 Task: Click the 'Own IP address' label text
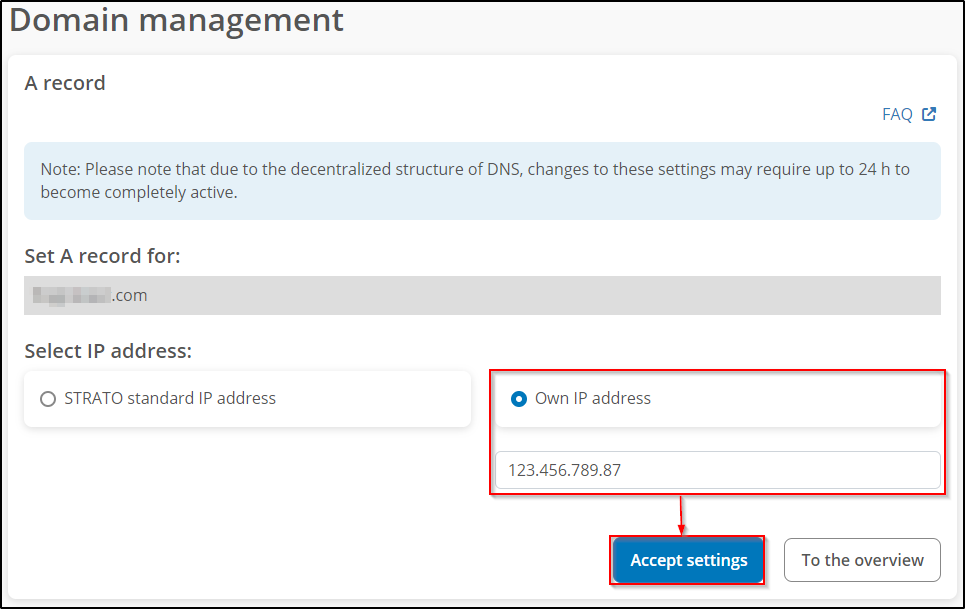click(593, 398)
